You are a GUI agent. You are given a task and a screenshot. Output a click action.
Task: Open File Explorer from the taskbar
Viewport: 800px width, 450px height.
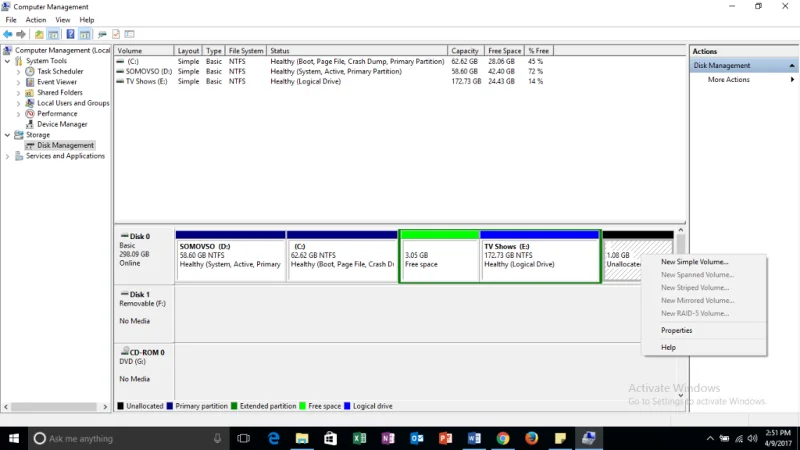(302, 438)
